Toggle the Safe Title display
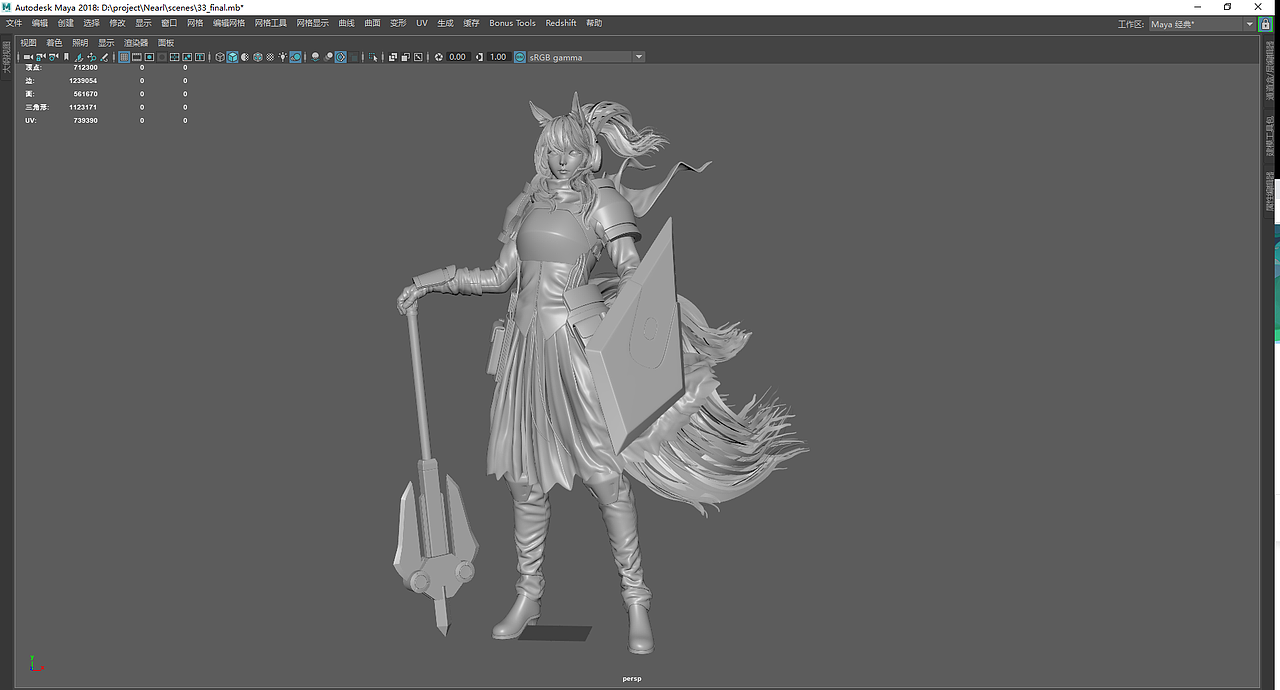1280x690 pixels. coord(200,57)
